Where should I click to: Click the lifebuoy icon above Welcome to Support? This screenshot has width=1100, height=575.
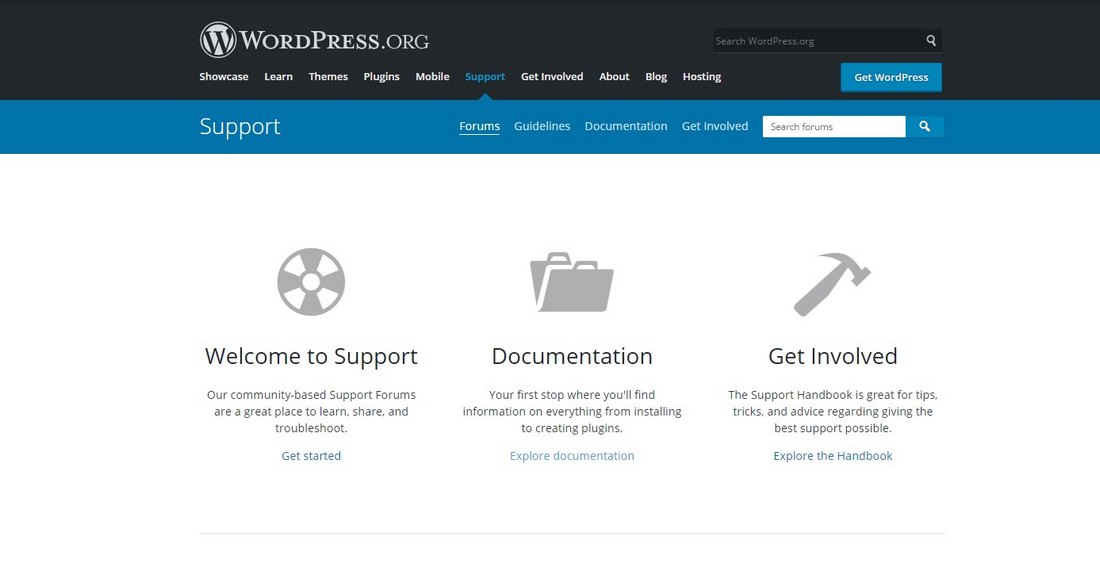[311, 282]
